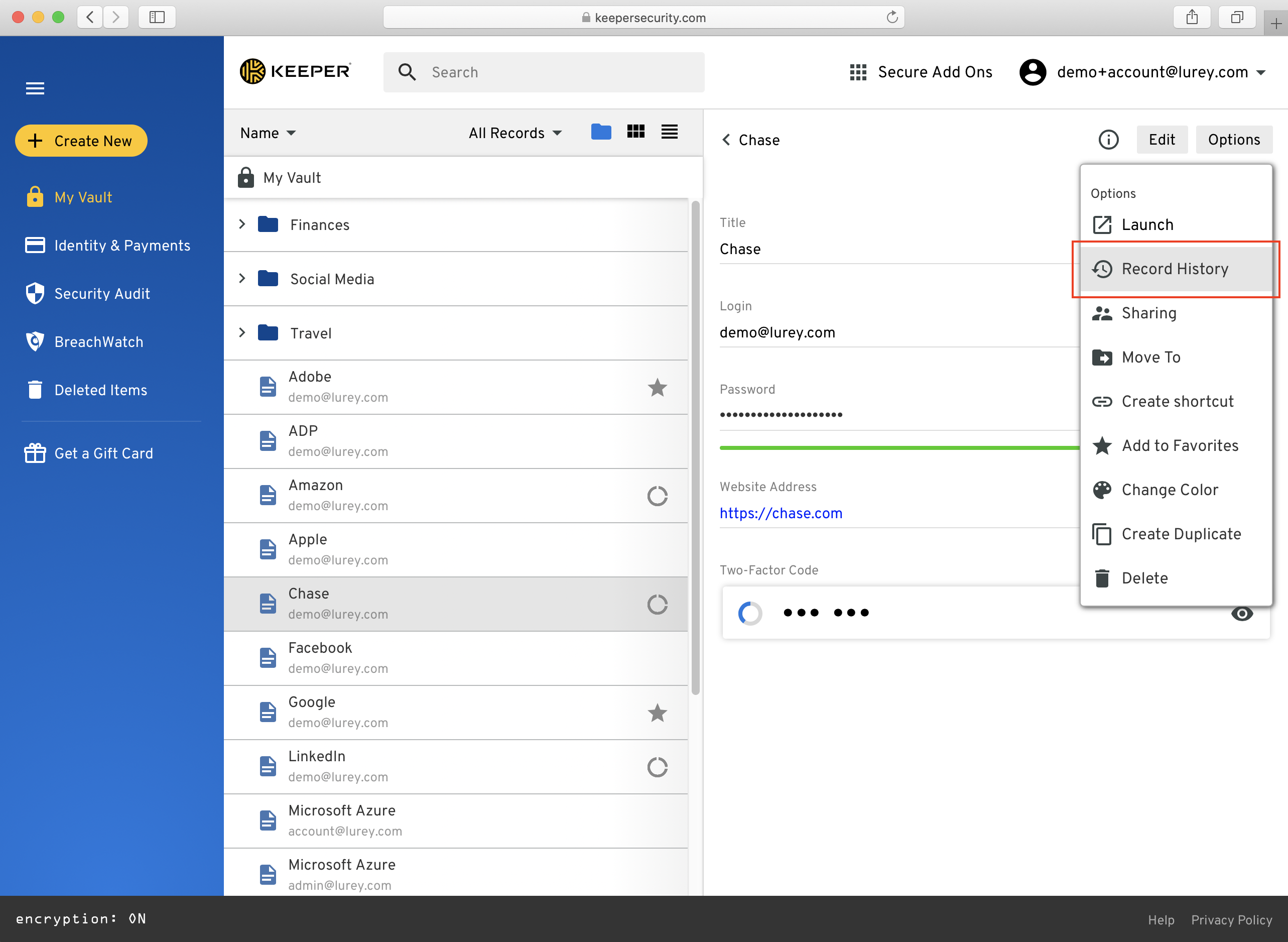
Task: Open Get a Gift Card
Action: point(89,453)
